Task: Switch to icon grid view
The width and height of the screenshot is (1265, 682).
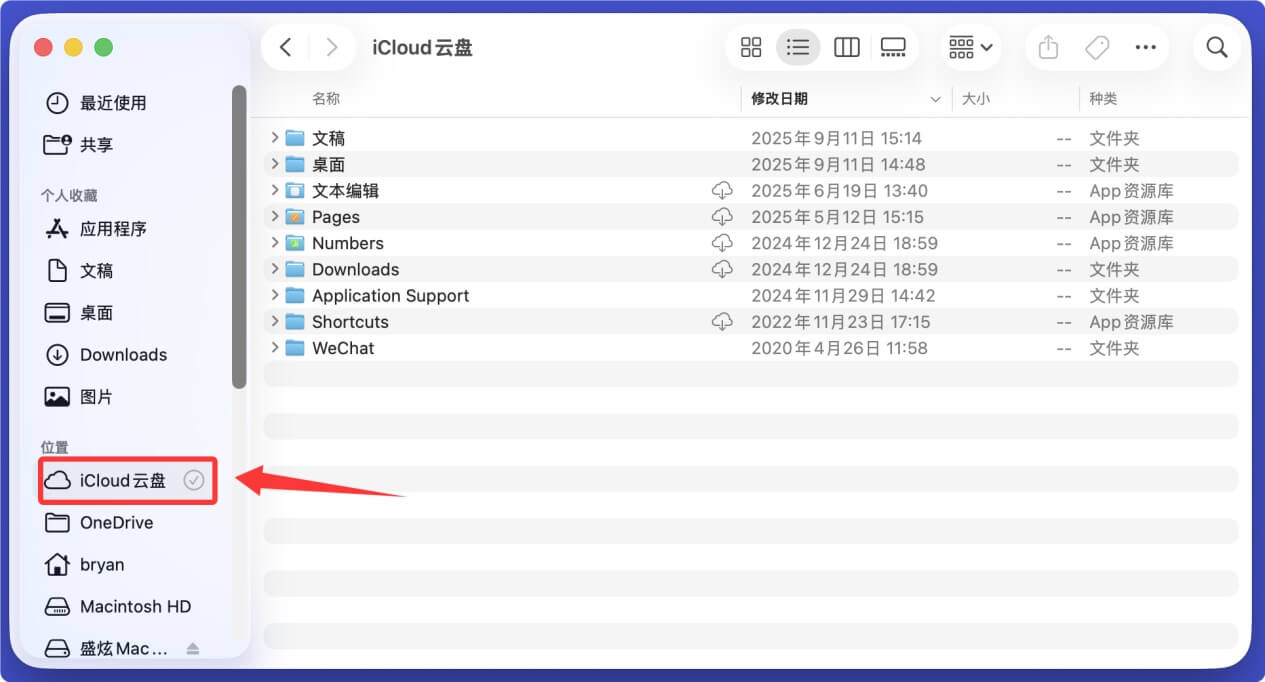Action: [x=751, y=47]
